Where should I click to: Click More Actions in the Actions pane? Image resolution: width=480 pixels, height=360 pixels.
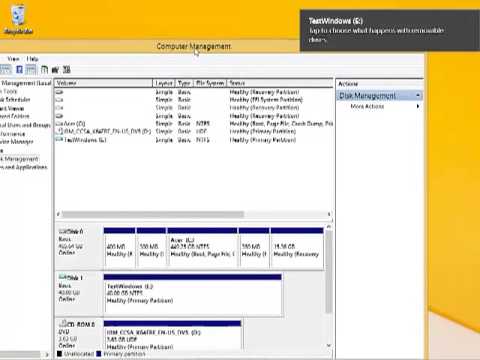click(367, 106)
